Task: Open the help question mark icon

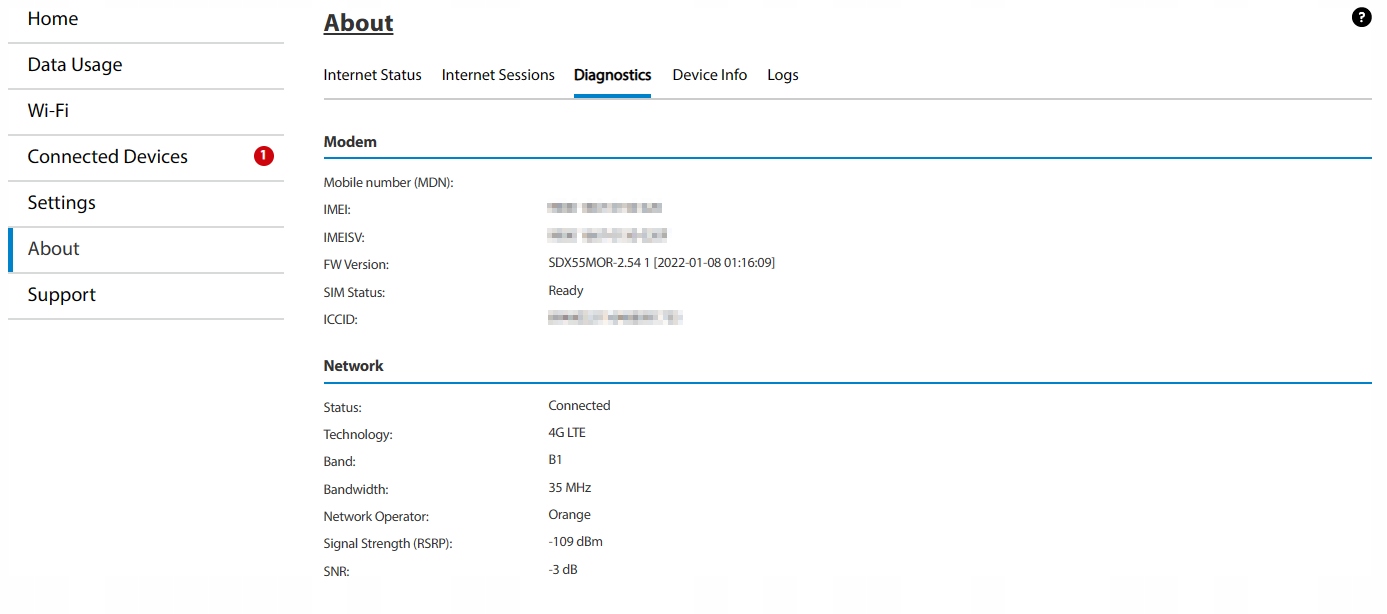Action: tap(1361, 17)
